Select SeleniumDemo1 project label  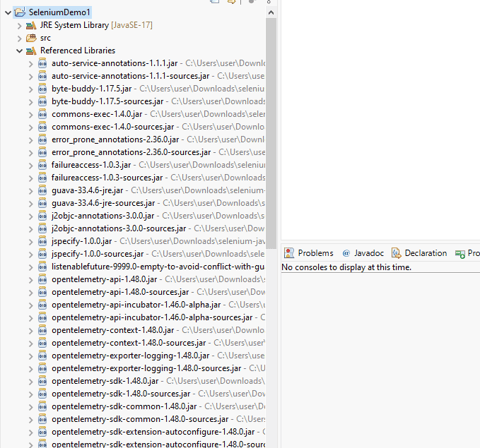coord(59,12)
